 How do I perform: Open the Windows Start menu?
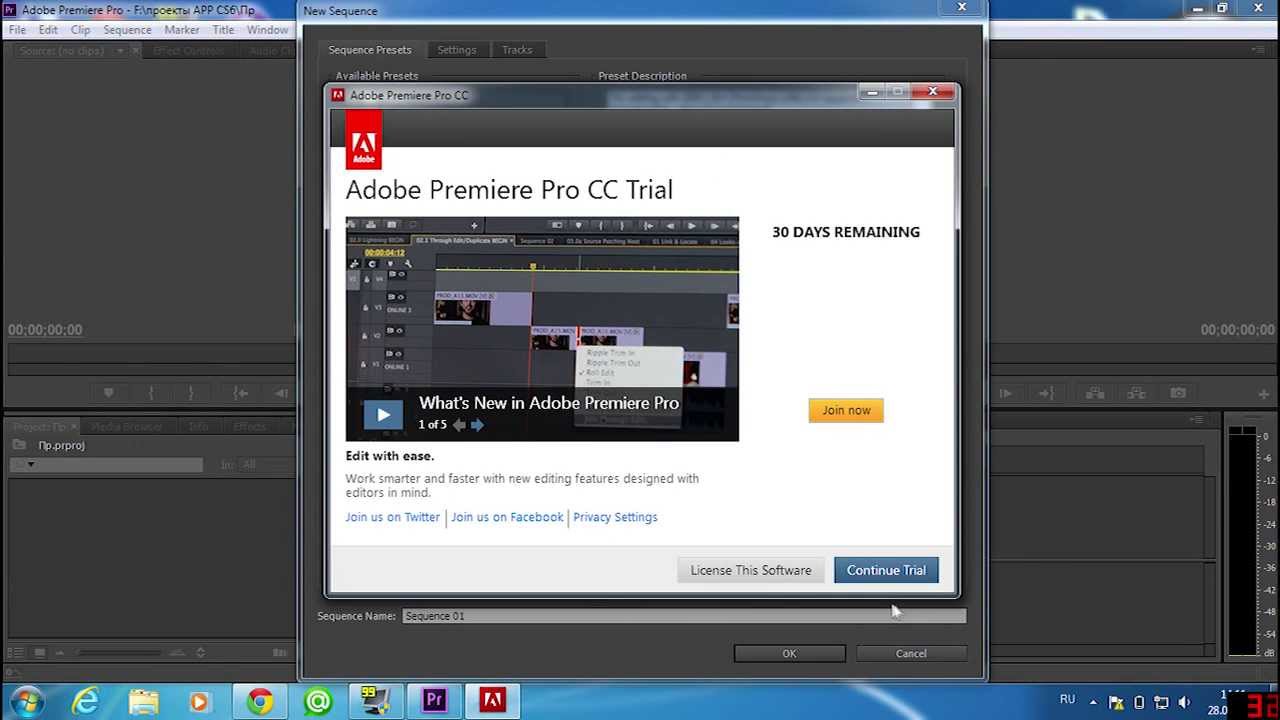coord(27,702)
